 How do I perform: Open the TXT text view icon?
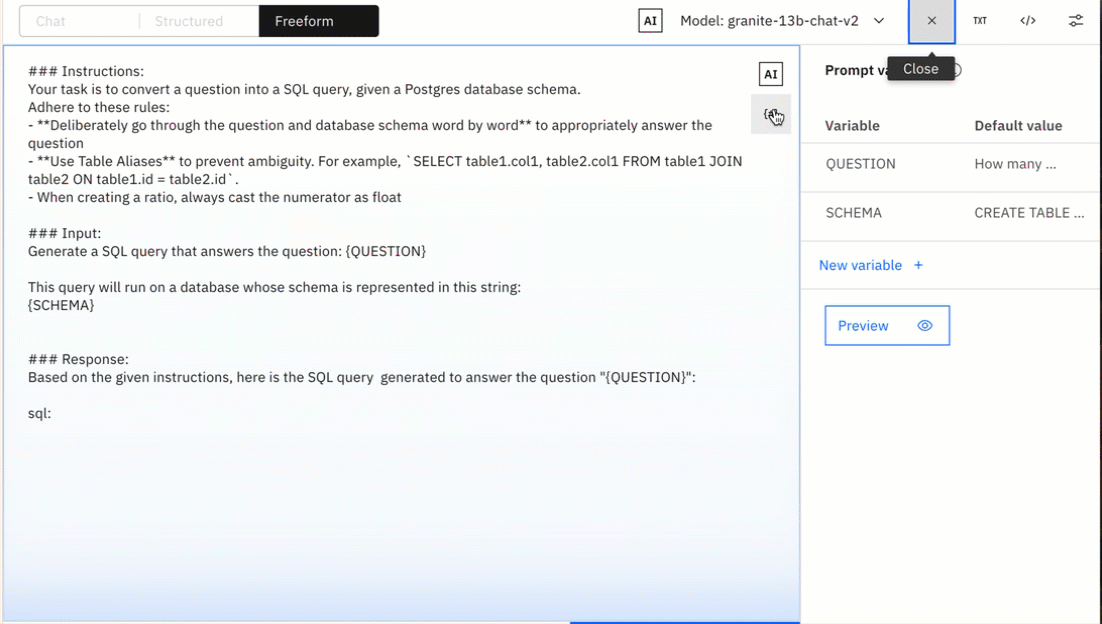[980, 21]
